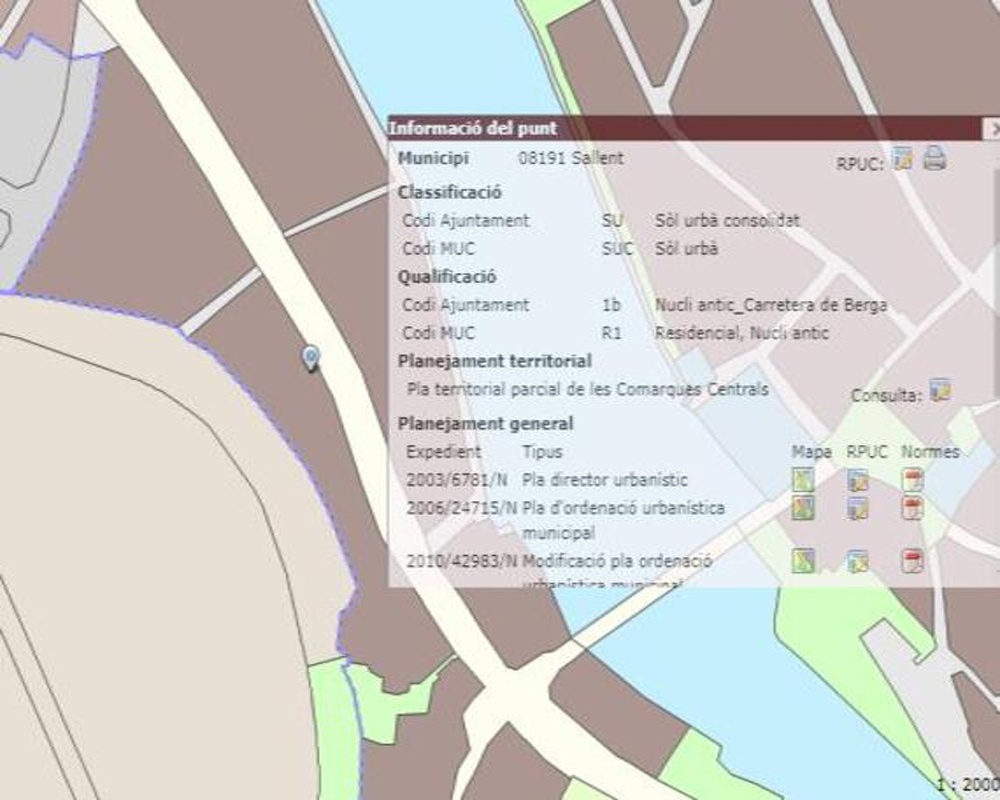The width and height of the screenshot is (1000, 800).
Task: Open Mapa icon for expedient 2006/24715/N
Action: (802, 509)
